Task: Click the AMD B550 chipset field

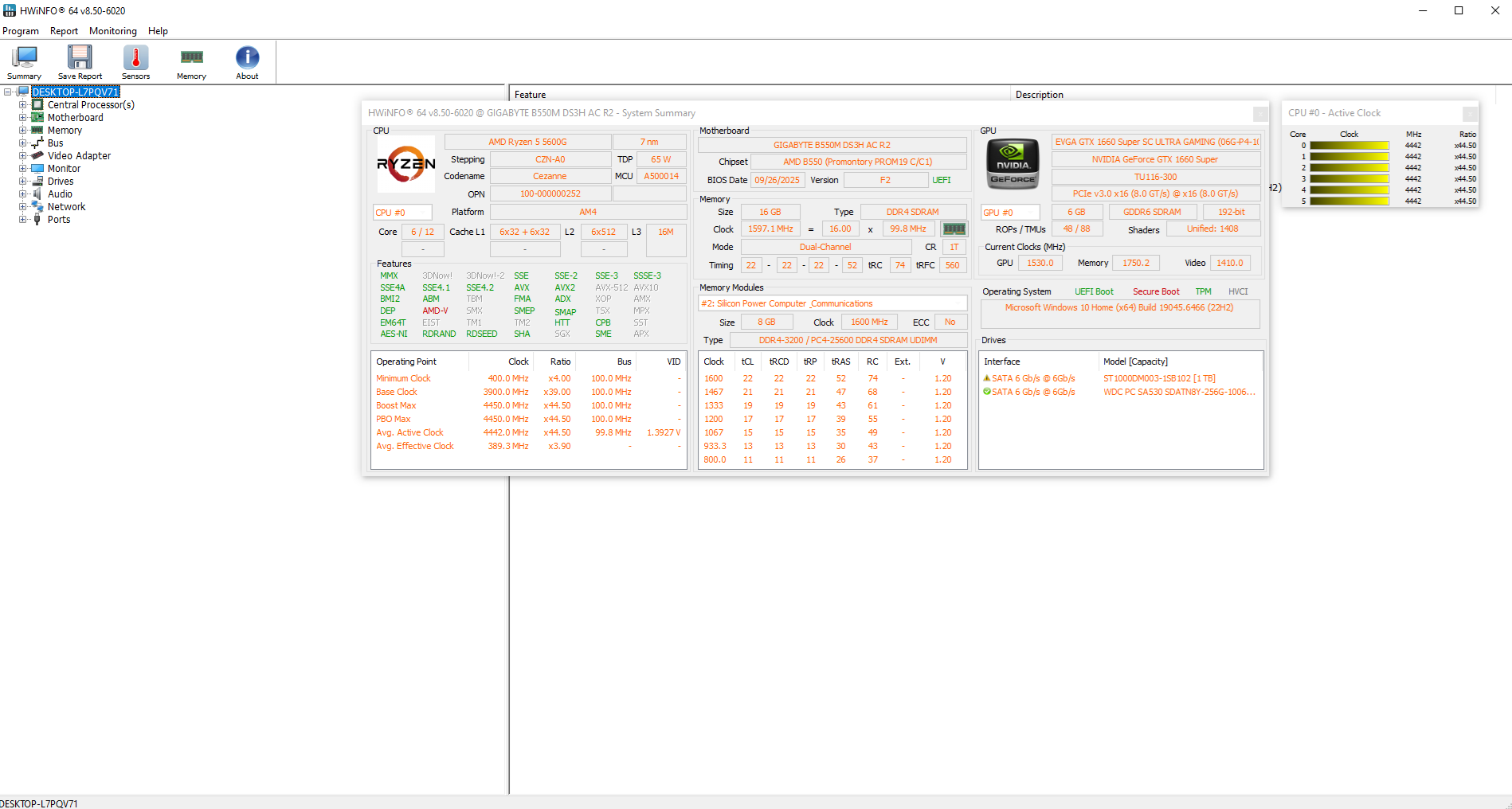Action: (857, 162)
